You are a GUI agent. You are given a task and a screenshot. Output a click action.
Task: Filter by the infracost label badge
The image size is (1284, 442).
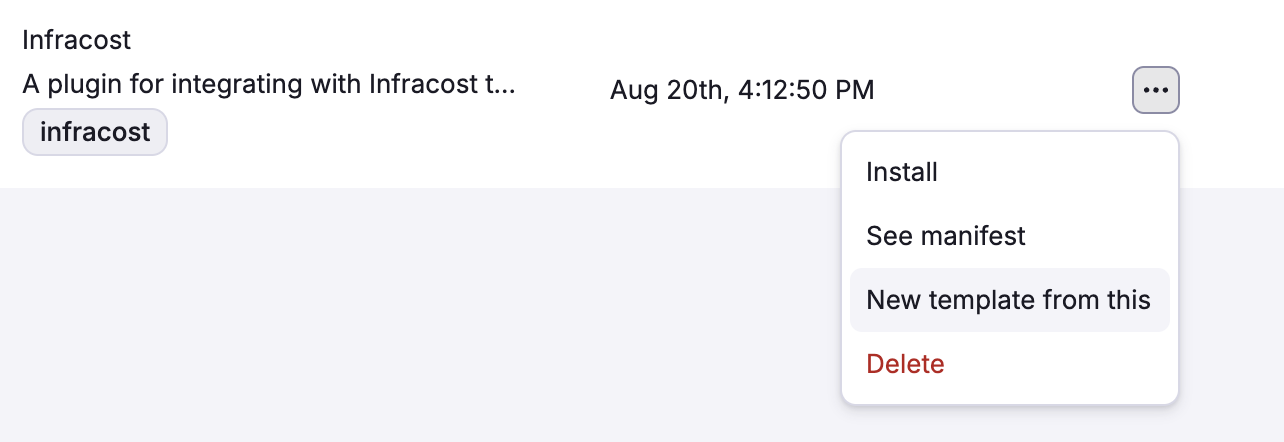pyautogui.click(x=95, y=132)
